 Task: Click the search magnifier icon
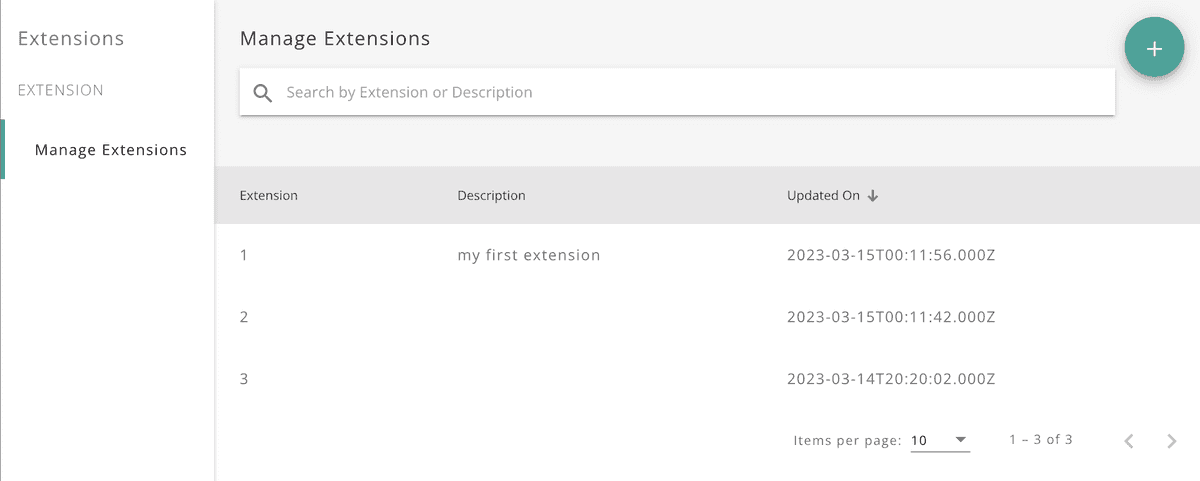(x=263, y=93)
